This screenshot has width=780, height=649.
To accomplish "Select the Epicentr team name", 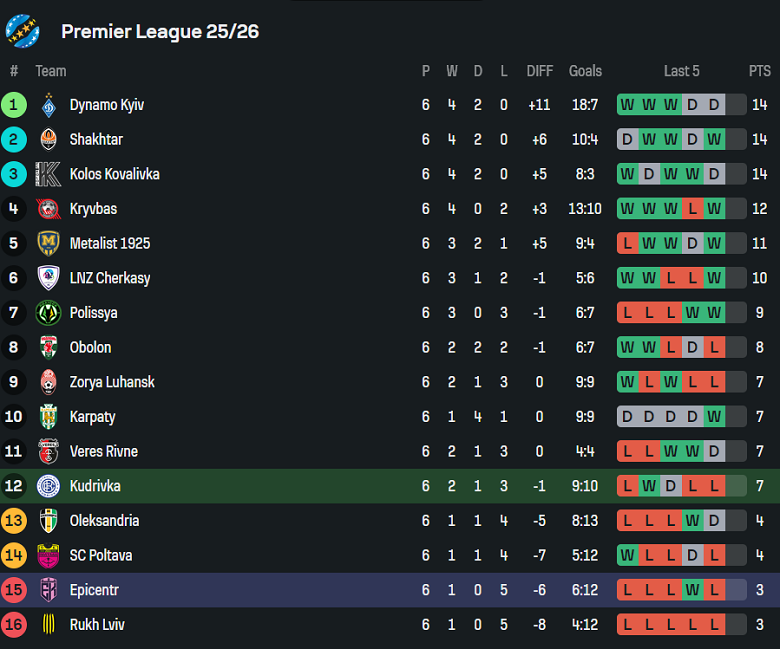I will [x=94, y=590].
